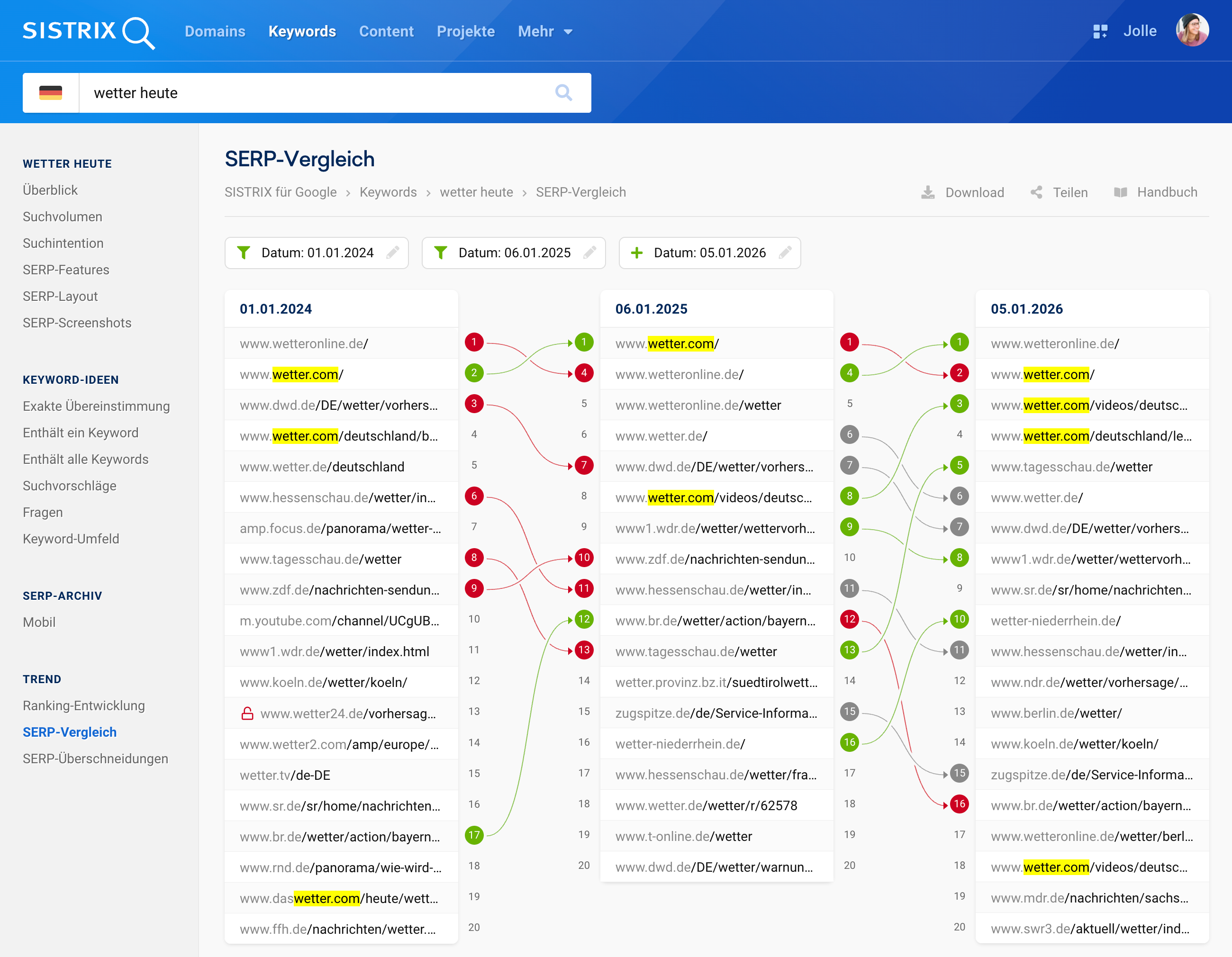Click the Teilen share icon

(1036, 192)
